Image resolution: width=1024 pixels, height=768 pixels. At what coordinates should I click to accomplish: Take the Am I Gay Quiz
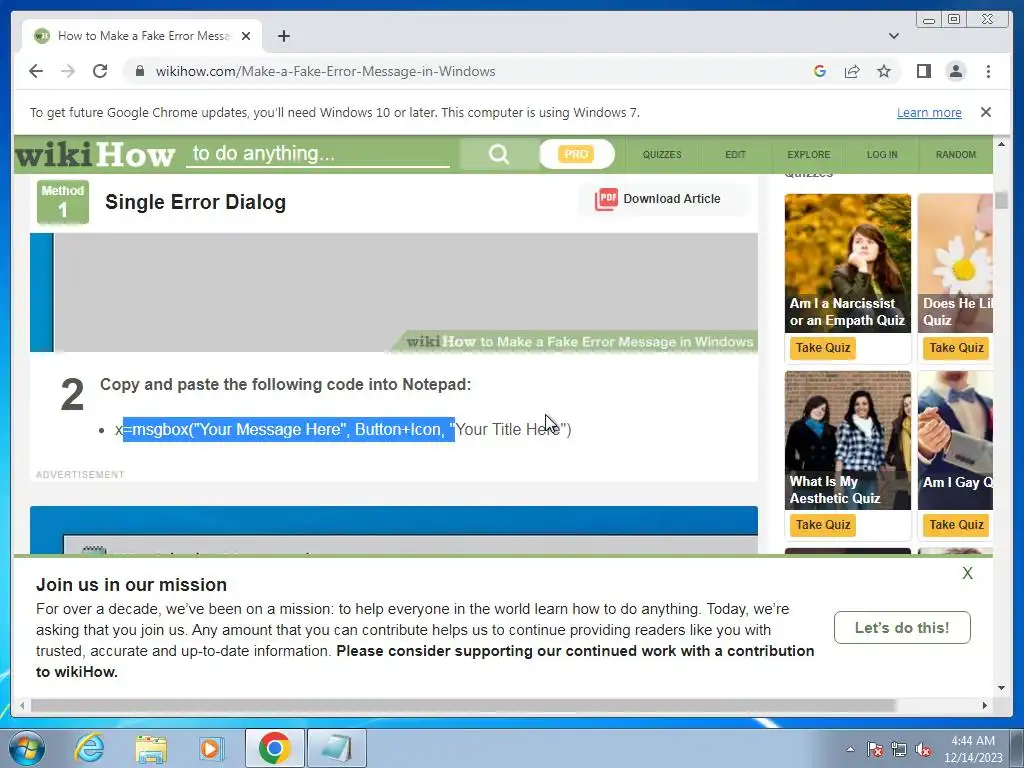[x=956, y=525]
